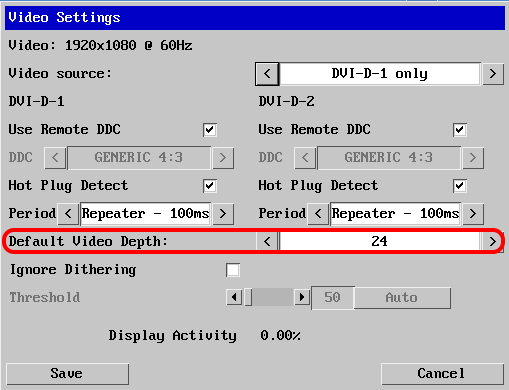Click Threshold slider left arrow
Image resolution: width=509 pixels, height=390 pixels.
[x=234, y=297]
